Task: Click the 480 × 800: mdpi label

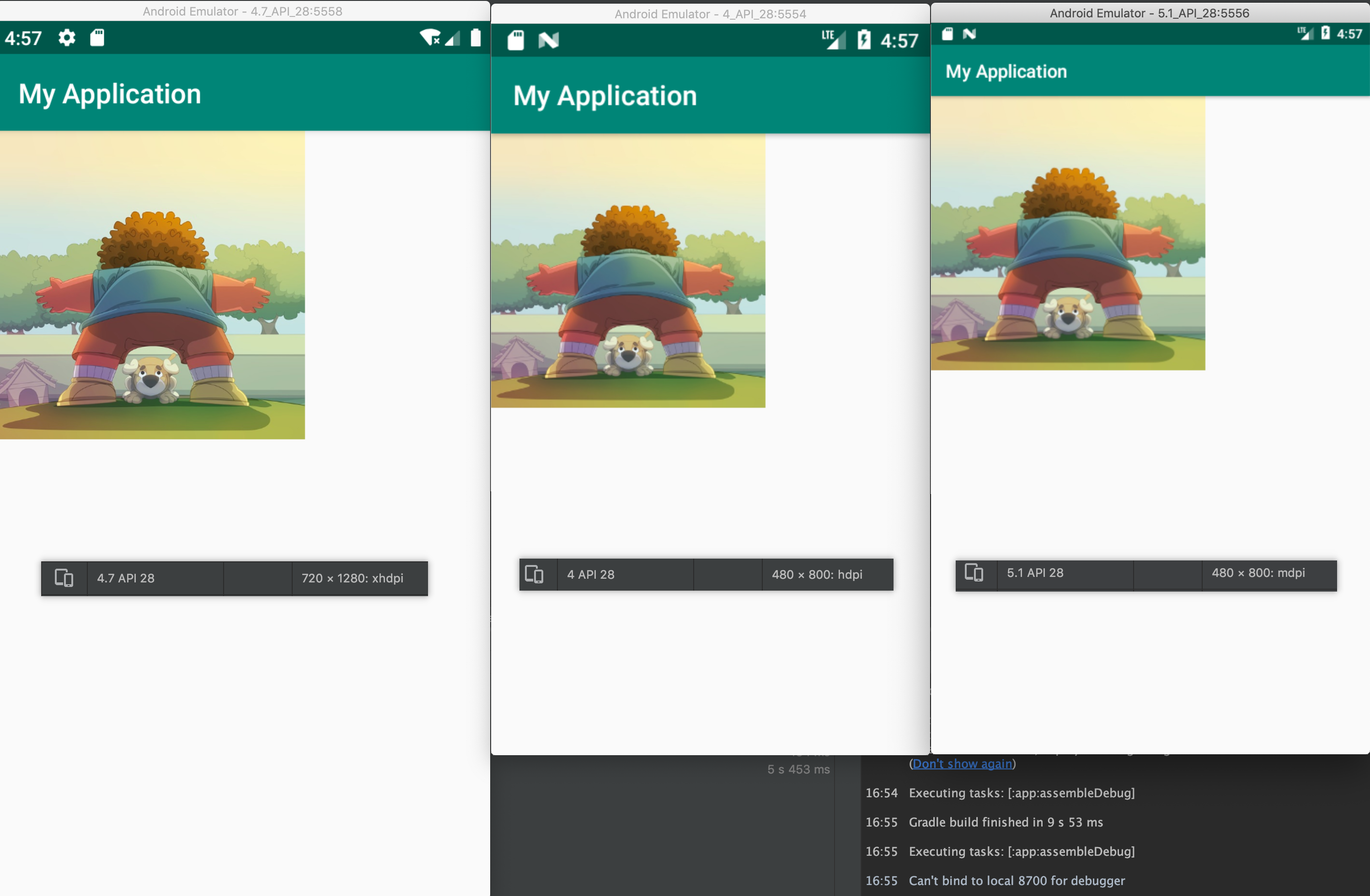Action: point(1258,573)
